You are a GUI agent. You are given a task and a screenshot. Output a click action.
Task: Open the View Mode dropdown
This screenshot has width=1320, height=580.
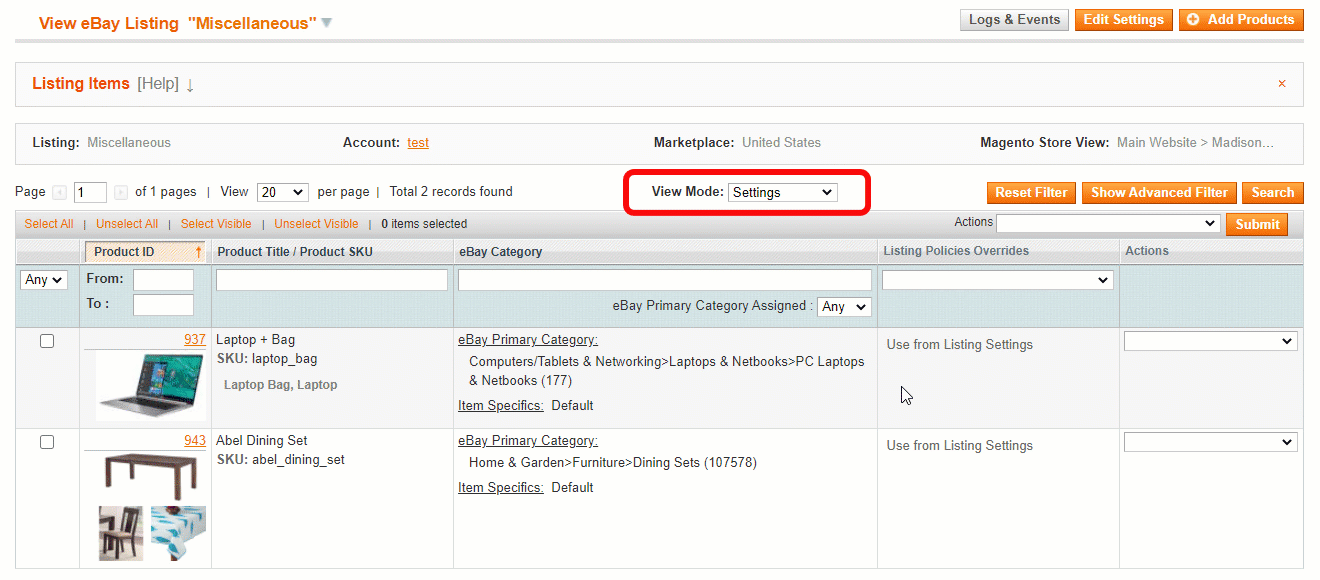coord(782,191)
